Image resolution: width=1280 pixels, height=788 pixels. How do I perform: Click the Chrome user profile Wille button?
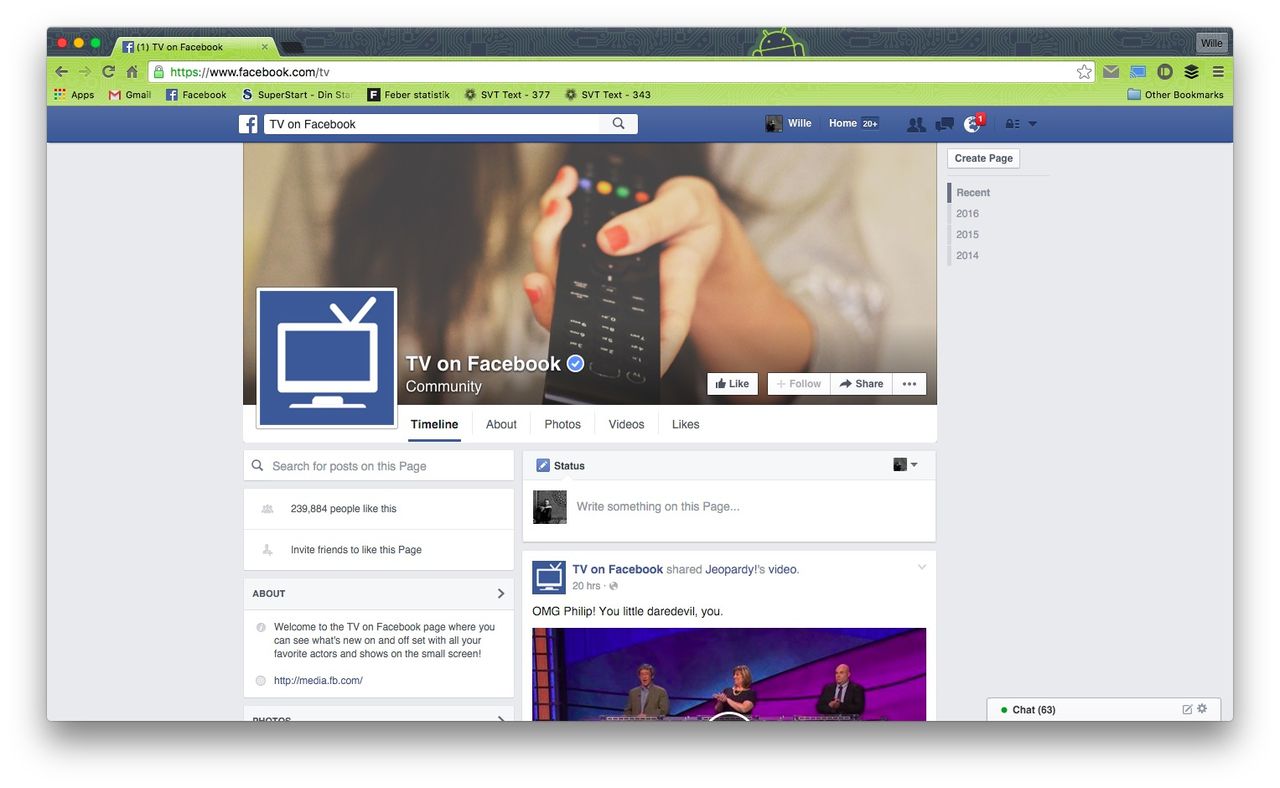(1211, 43)
